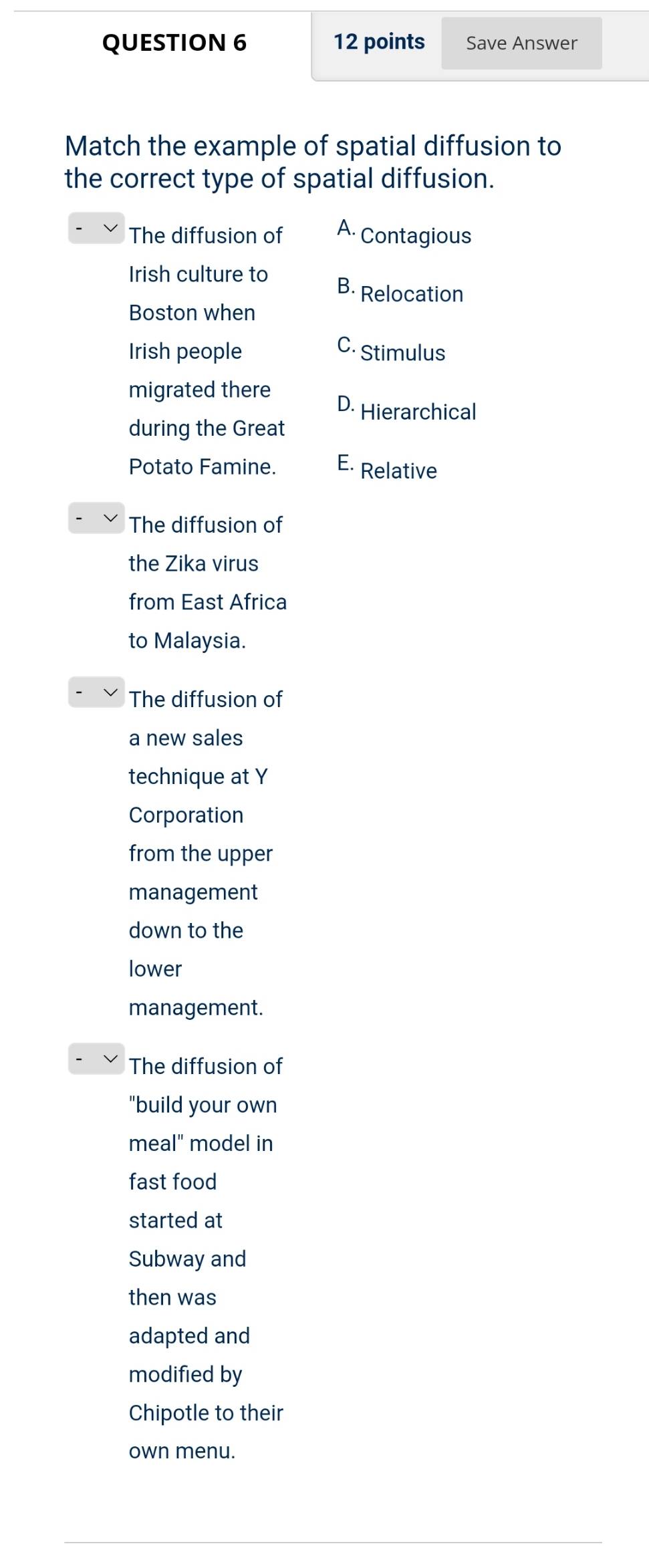The image size is (649, 1568).
Task: Open dropdown for Zika virus diffusion question
Action: [96, 518]
